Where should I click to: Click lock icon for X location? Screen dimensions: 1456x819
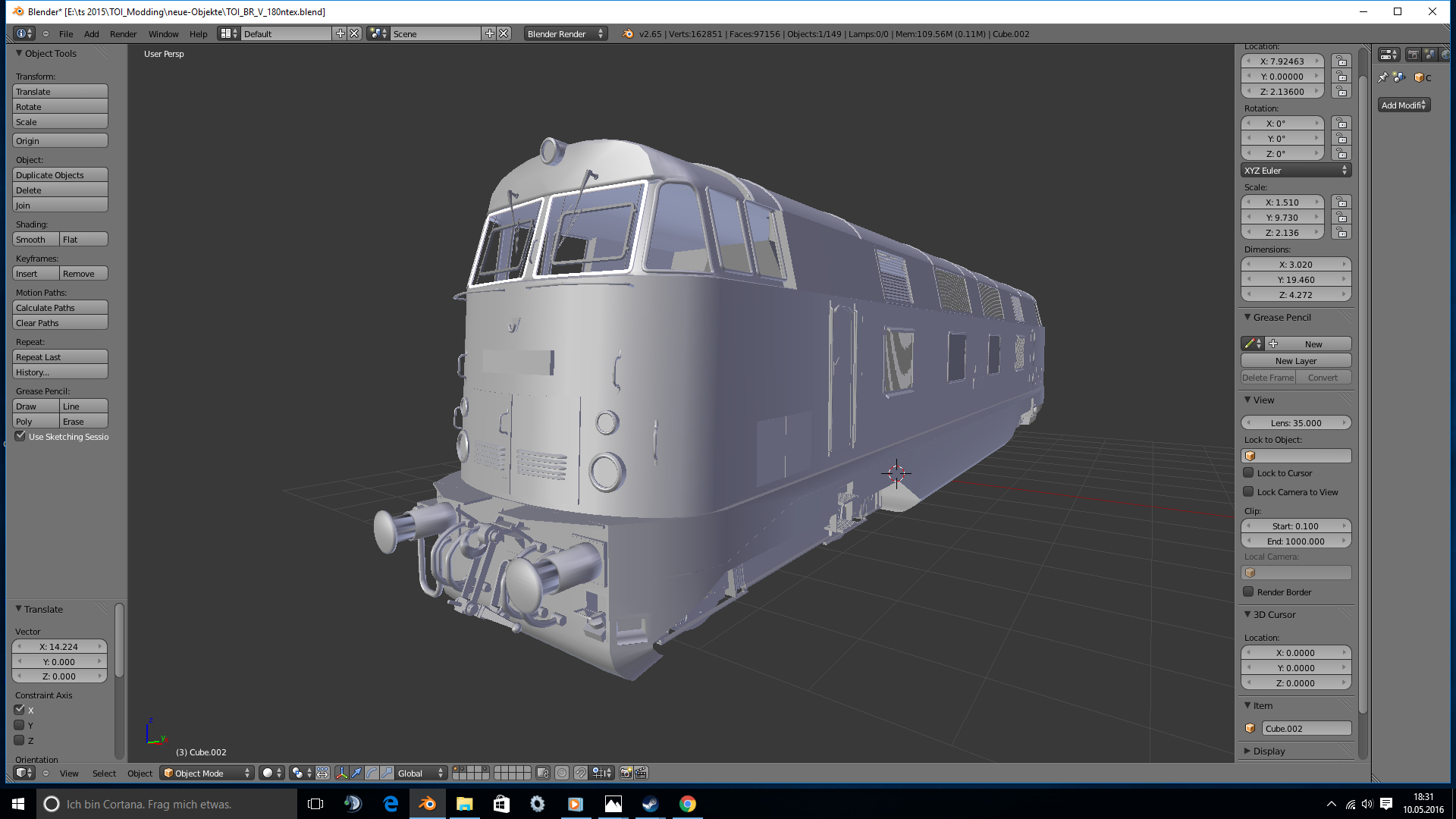click(1341, 61)
